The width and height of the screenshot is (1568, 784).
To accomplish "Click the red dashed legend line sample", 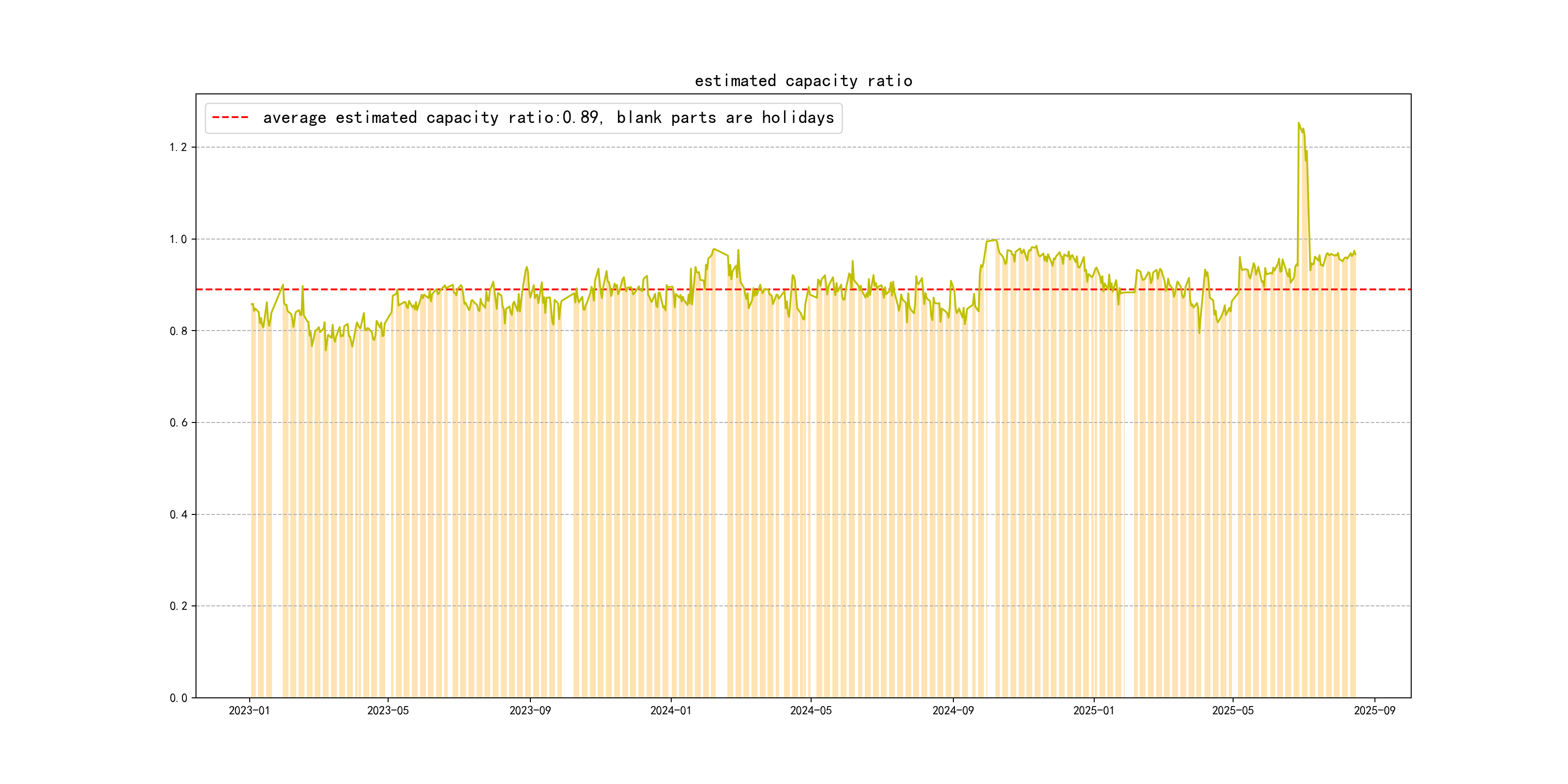I will [230, 118].
